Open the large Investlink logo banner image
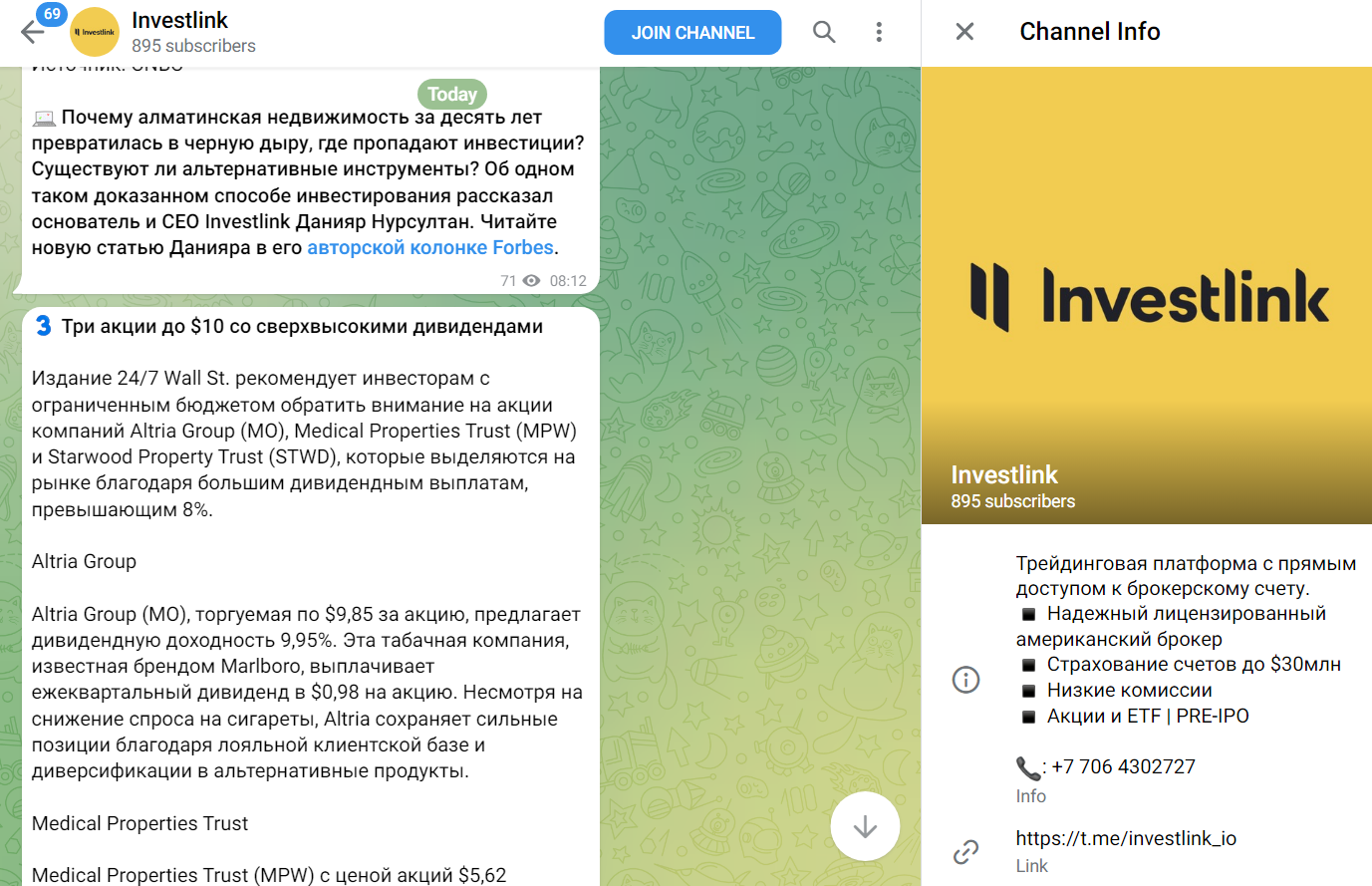The height and width of the screenshot is (886, 1372). 1147,296
